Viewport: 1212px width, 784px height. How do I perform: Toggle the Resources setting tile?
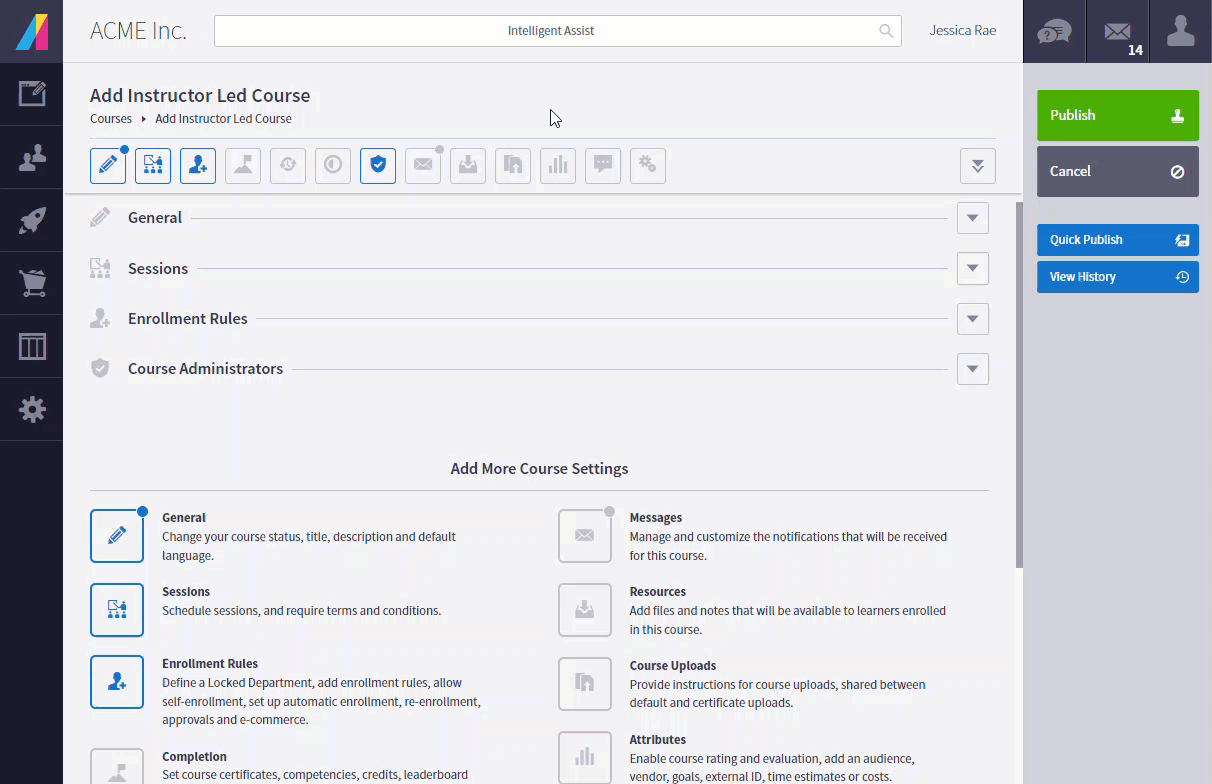[584, 610]
